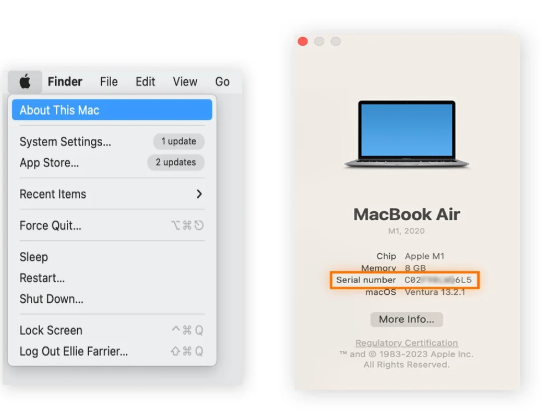The height and width of the screenshot is (415, 542).
Task: Click the MacBook Air laptop image
Action: coord(406,134)
